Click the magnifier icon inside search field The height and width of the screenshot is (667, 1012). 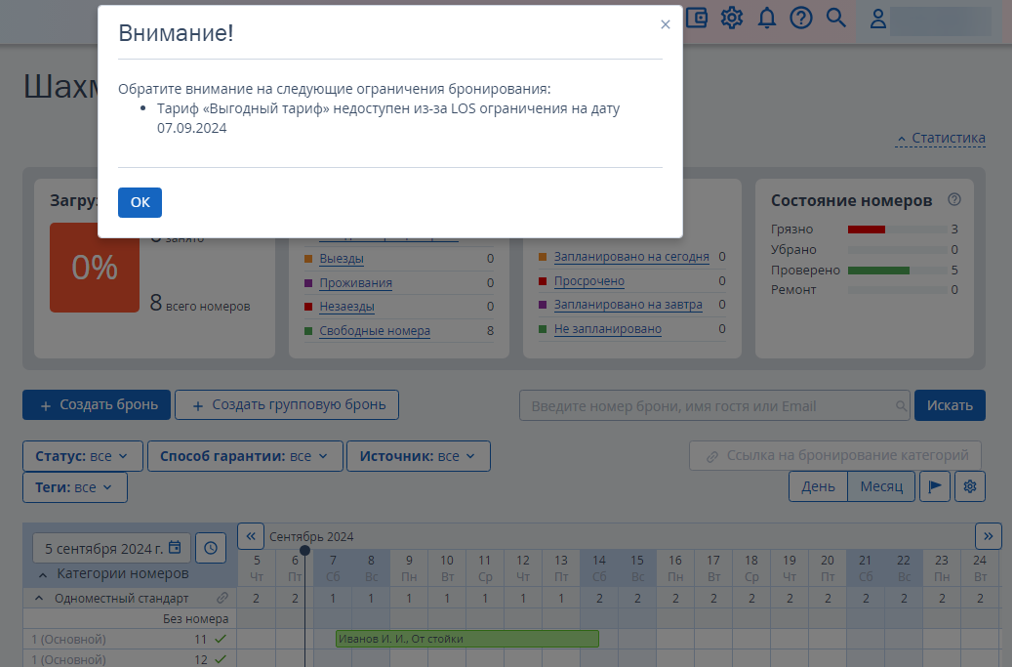click(901, 405)
